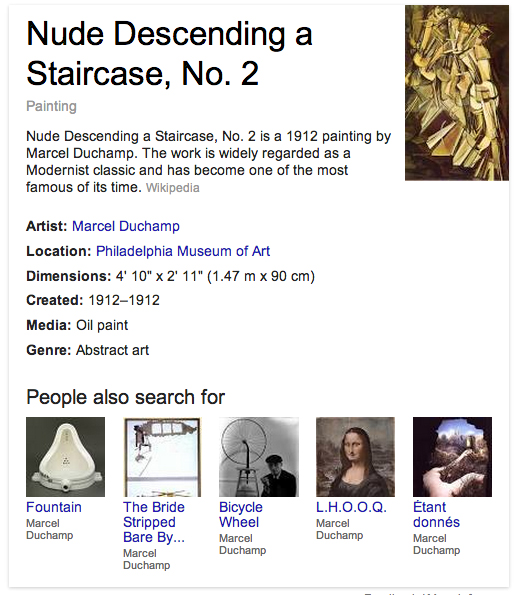Click Marcel Duchamp caption under Fountain
The height and width of the screenshot is (595, 517).
[x=49, y=529]
